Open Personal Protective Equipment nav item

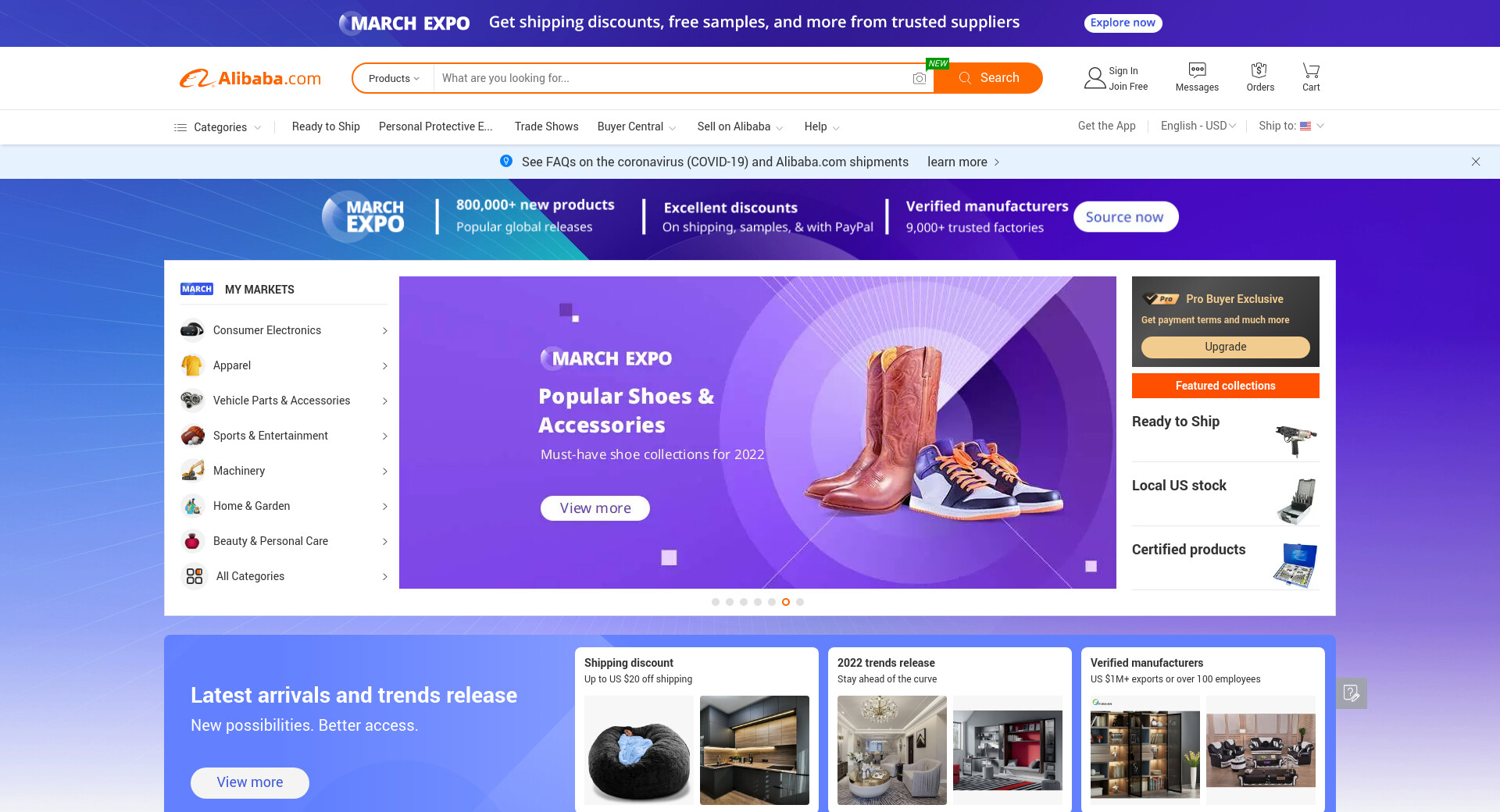click(x=436, y=126)
